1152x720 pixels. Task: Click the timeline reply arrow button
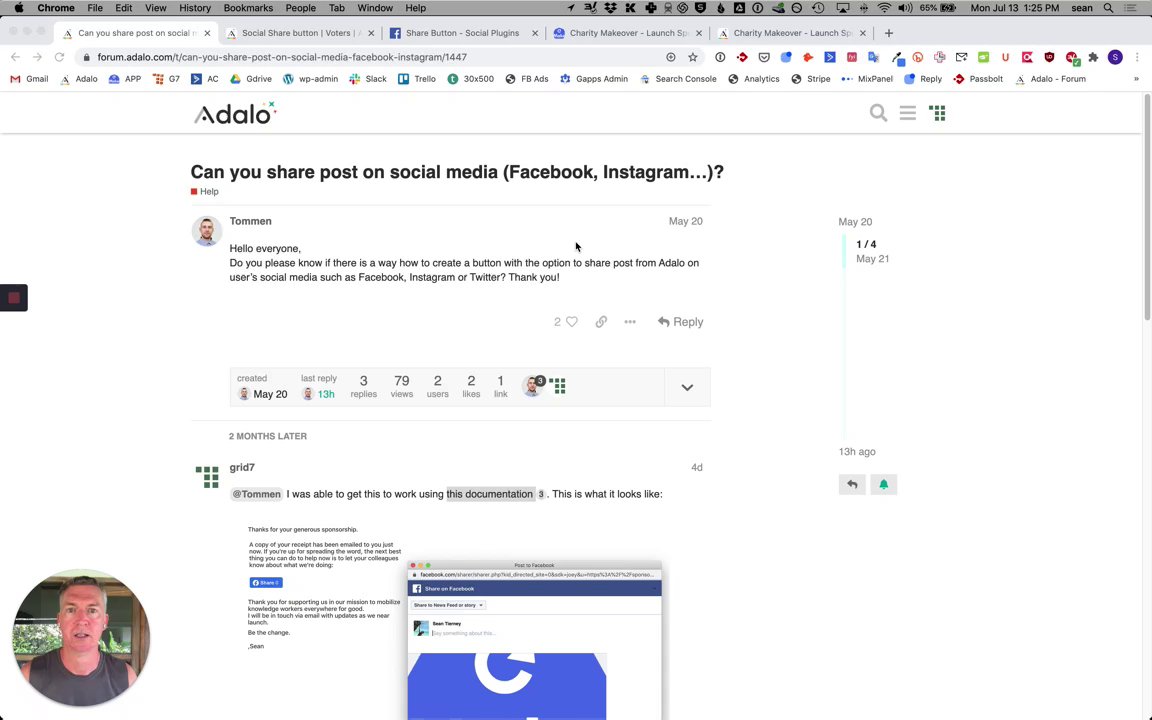pos(852,484)
